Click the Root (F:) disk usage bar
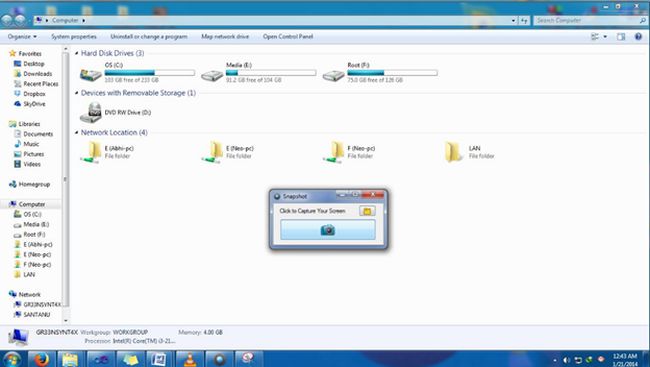This screenshot has height=367, width=650. 393,73
